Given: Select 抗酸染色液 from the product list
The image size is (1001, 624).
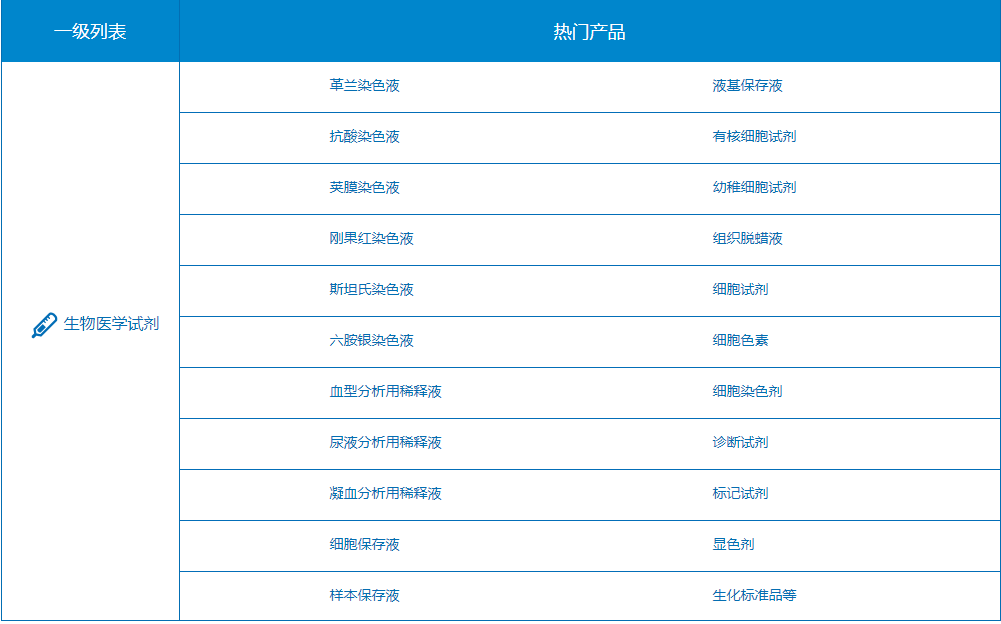Looking at the screenshot, I should [x=364, y=137].
